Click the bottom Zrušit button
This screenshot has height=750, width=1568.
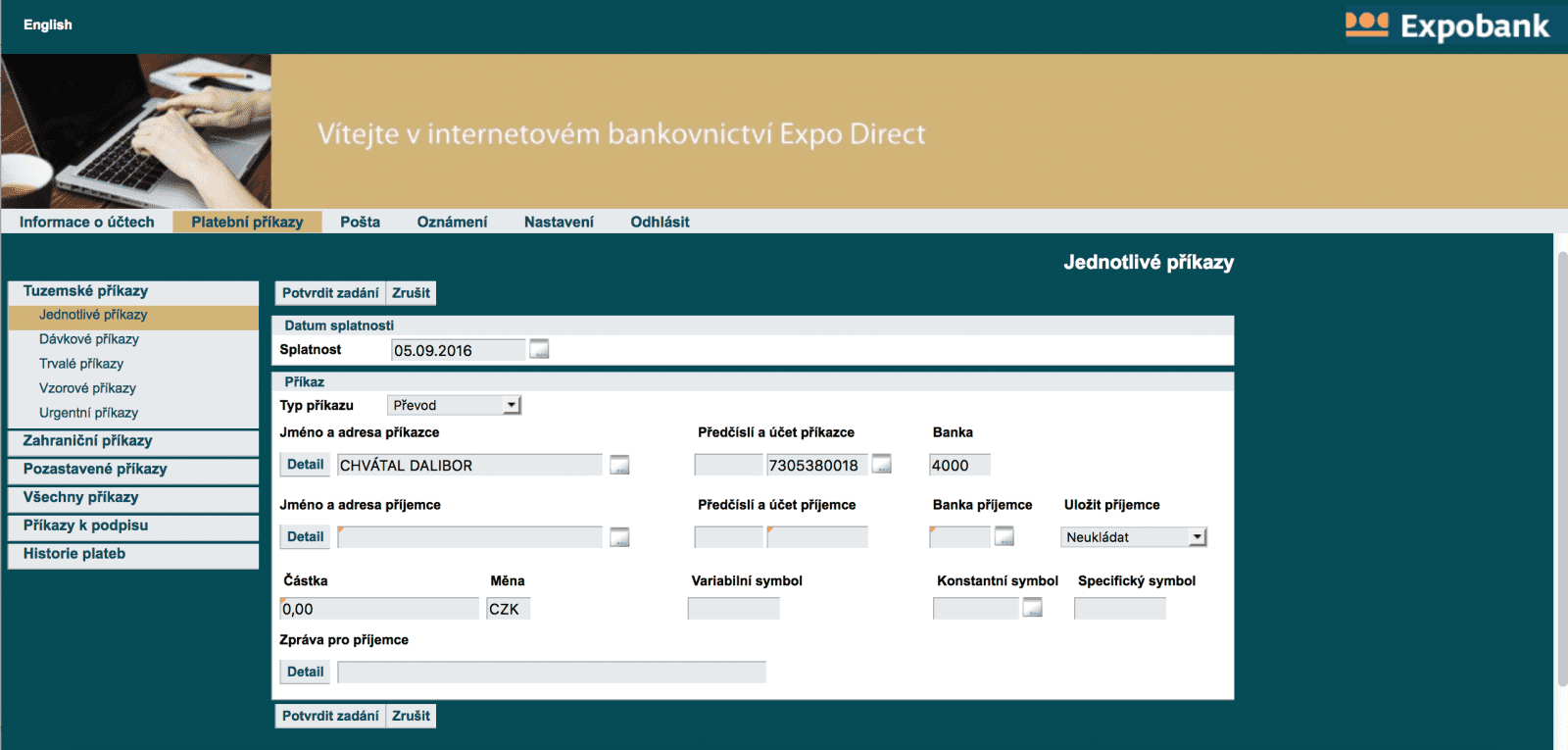pyautogui.click(x=411, y=716)
